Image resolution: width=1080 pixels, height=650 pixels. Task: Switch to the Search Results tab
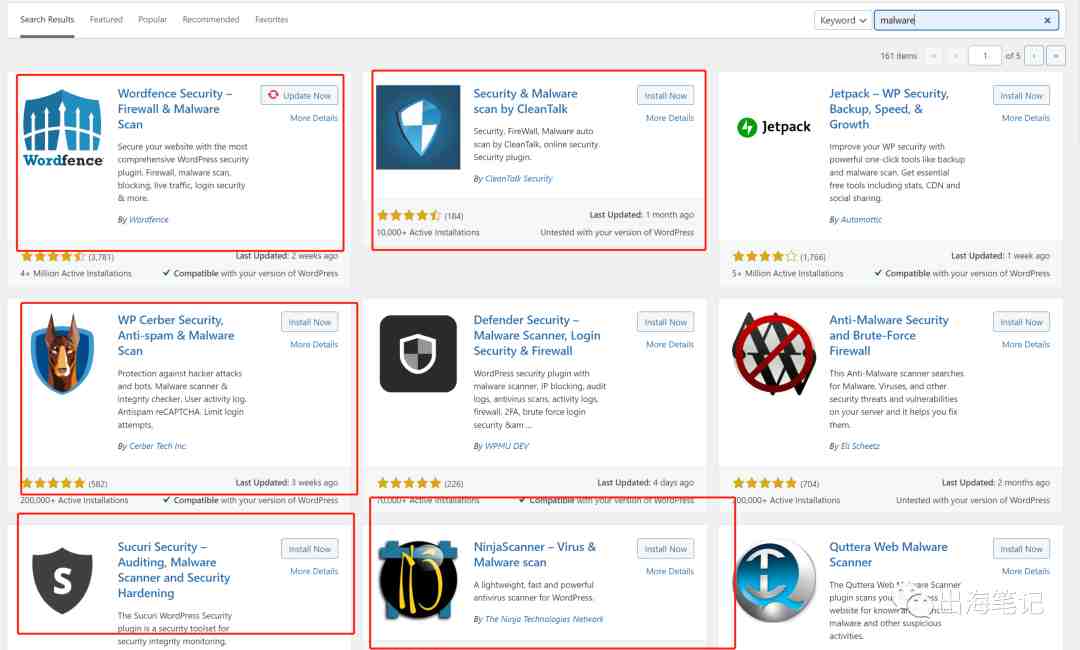[x=47, y=19]
